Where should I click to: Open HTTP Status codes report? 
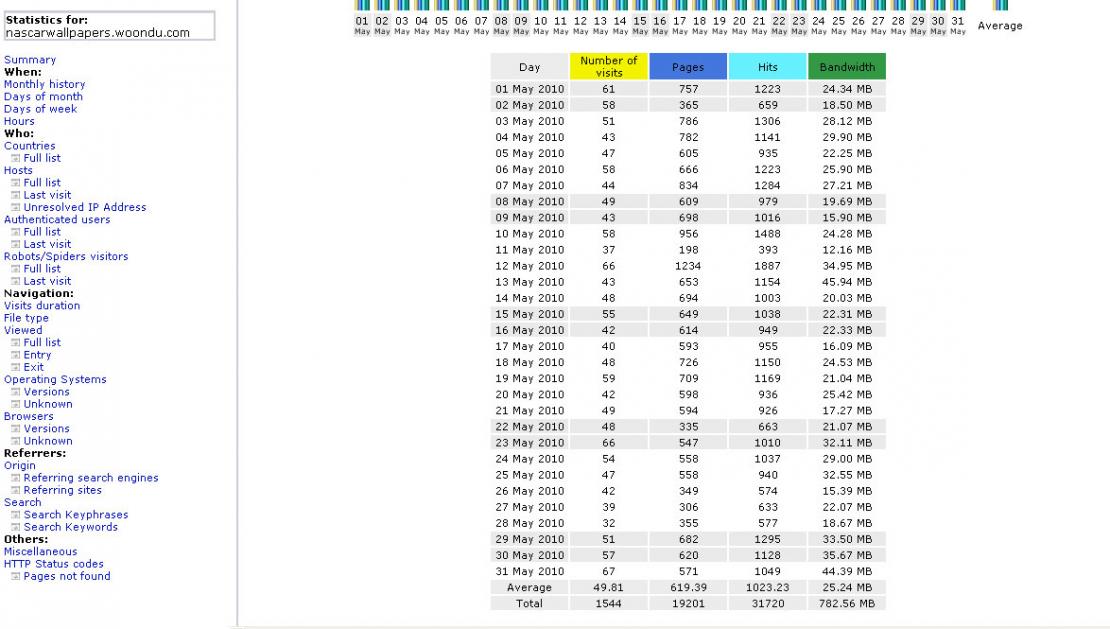tap(54, 564)
